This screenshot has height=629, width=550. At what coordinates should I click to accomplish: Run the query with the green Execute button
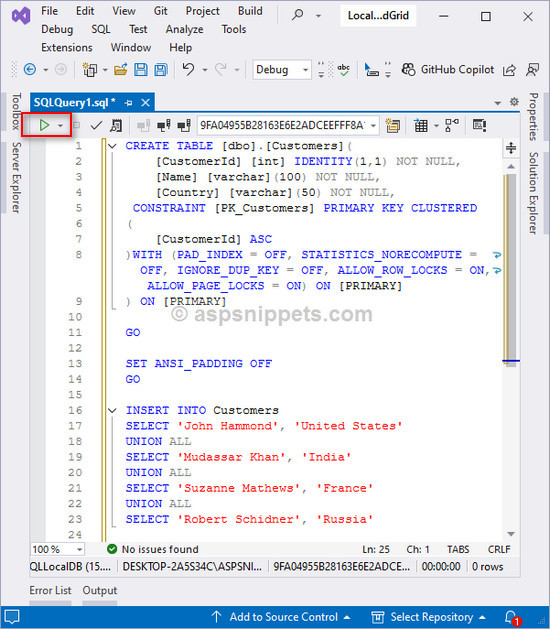(44, 125)
